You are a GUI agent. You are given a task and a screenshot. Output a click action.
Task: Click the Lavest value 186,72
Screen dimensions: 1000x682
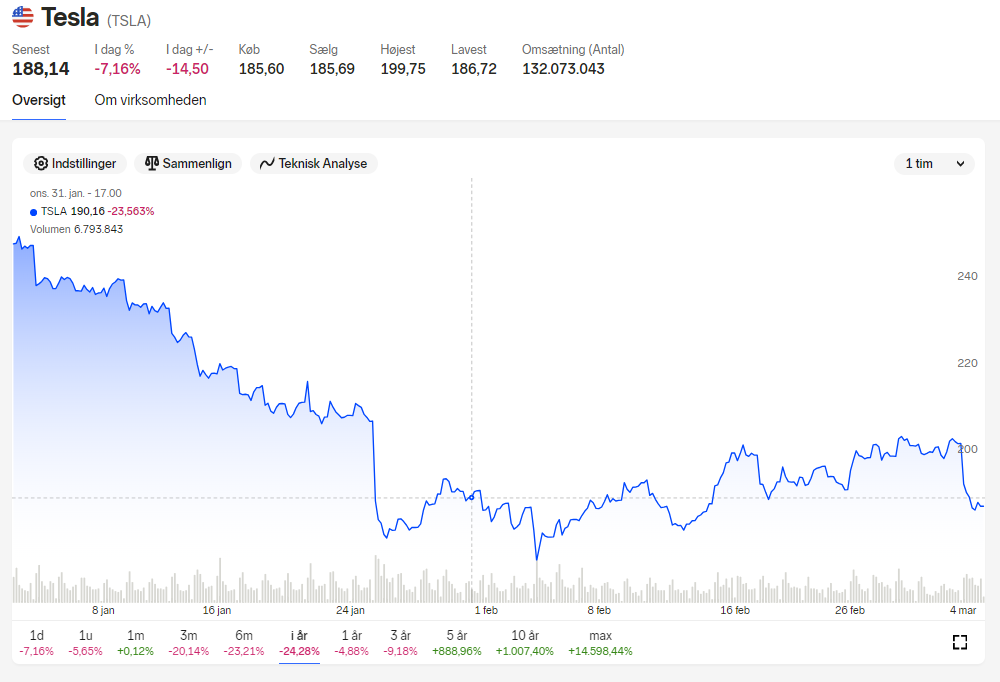(x=474, y=69)
